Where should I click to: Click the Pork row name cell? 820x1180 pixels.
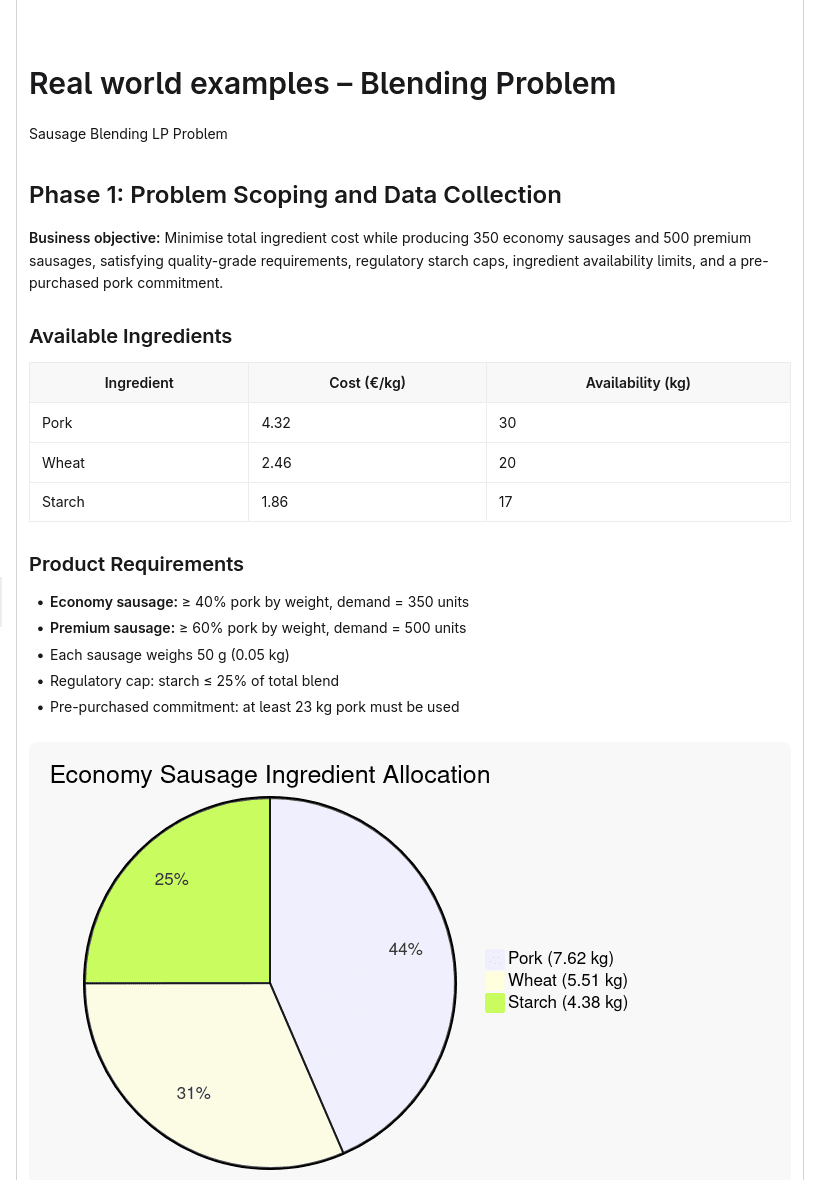139,423
